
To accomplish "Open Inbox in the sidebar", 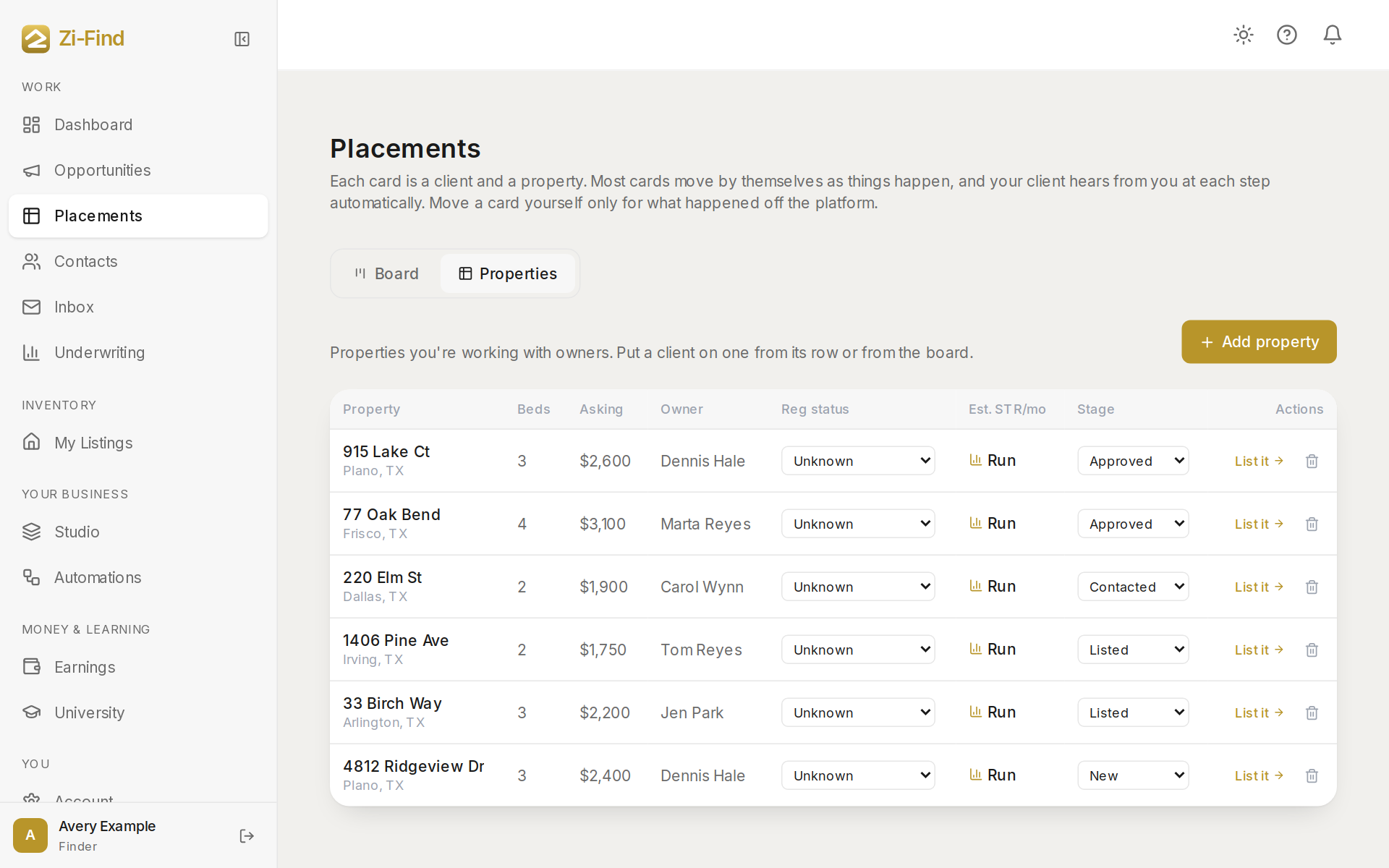I will (138, 307).
